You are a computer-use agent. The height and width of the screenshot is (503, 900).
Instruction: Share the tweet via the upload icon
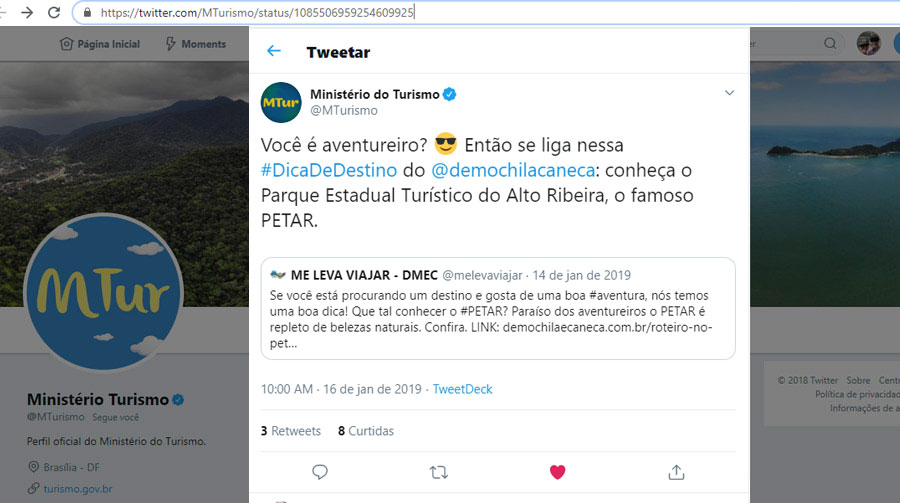coord(676,472)
